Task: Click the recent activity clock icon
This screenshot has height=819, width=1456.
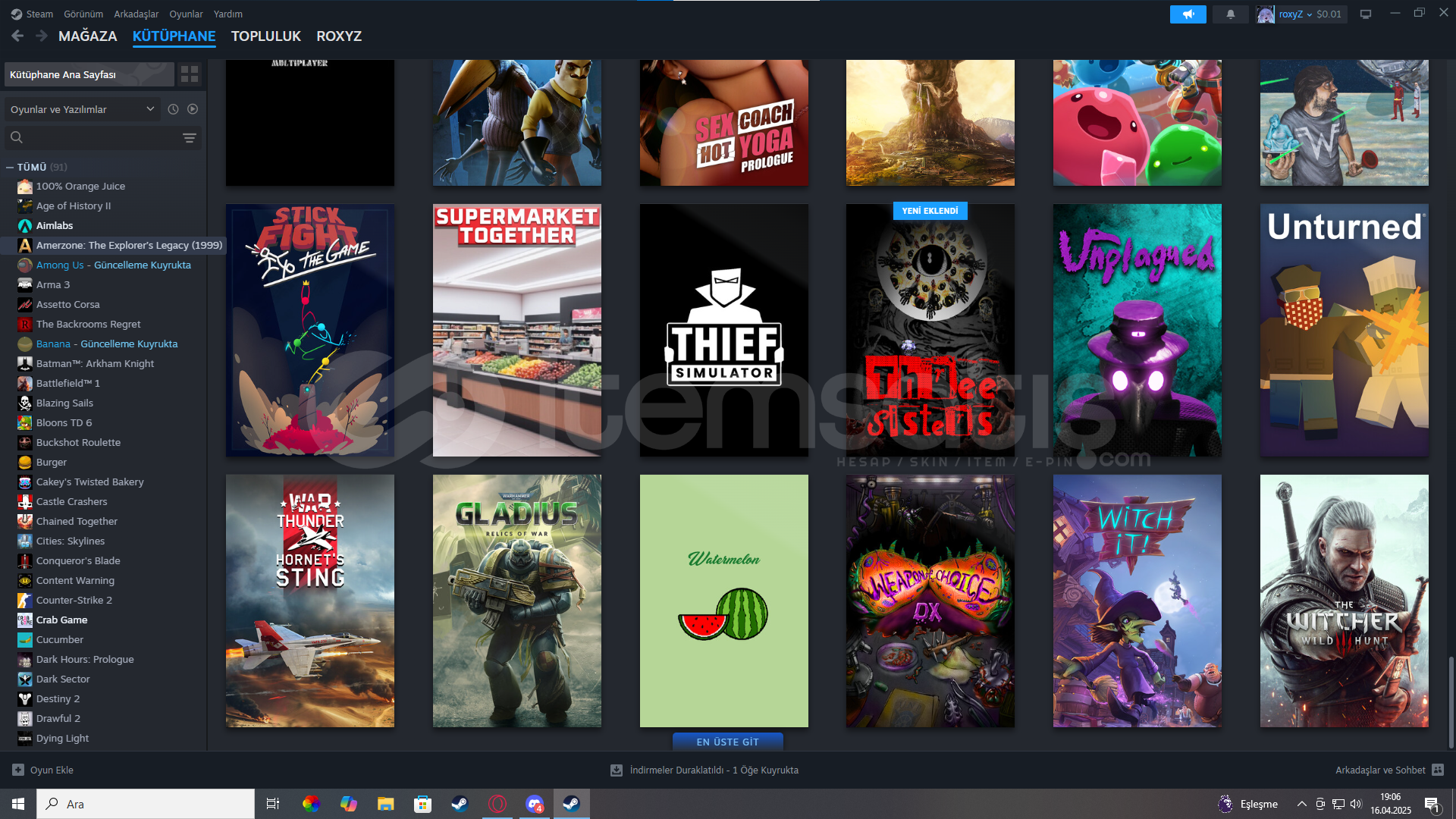Action: coord(173,109)
